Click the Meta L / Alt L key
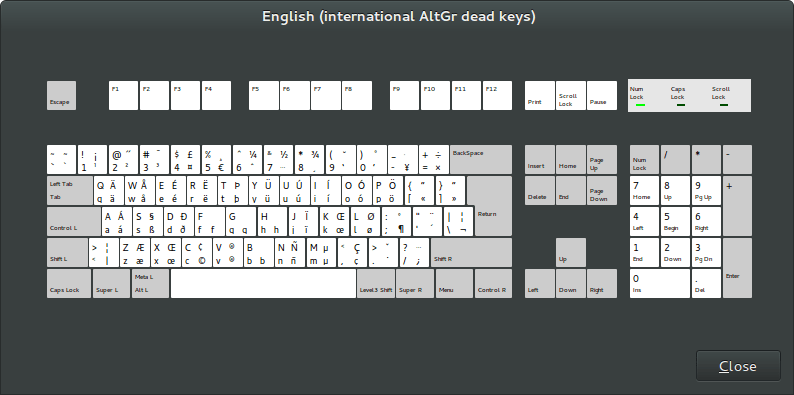The width and height of the screenshot is (794, 395). 150,283
